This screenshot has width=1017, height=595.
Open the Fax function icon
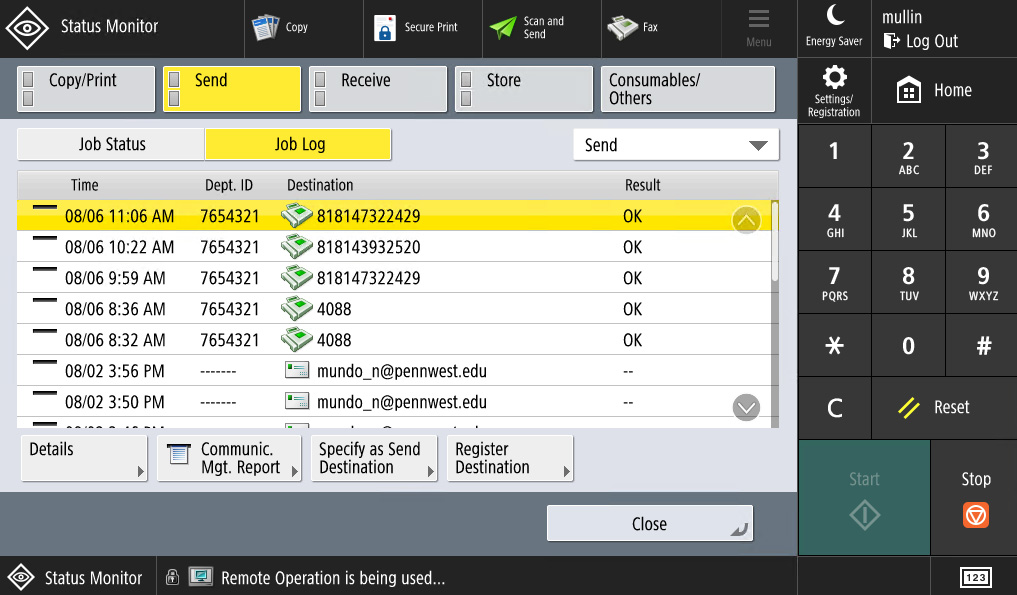click(622, 27)
